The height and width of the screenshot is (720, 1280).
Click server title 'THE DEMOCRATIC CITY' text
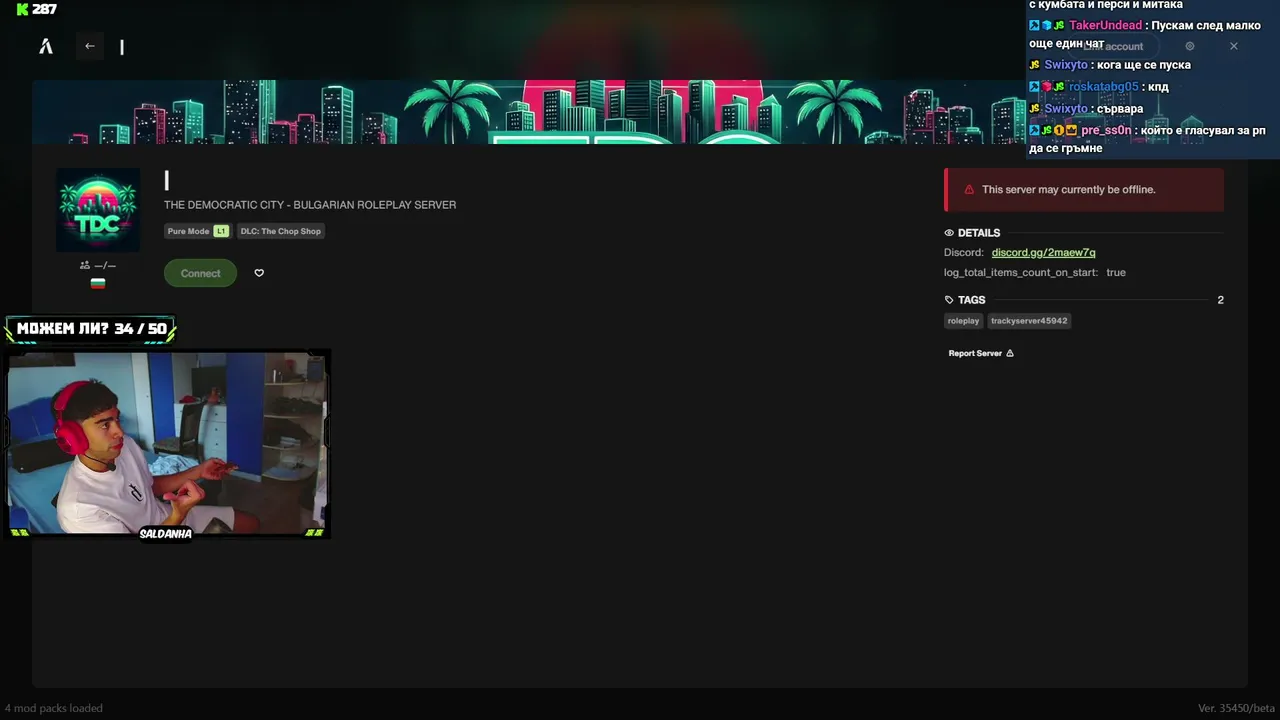point(310,205)
